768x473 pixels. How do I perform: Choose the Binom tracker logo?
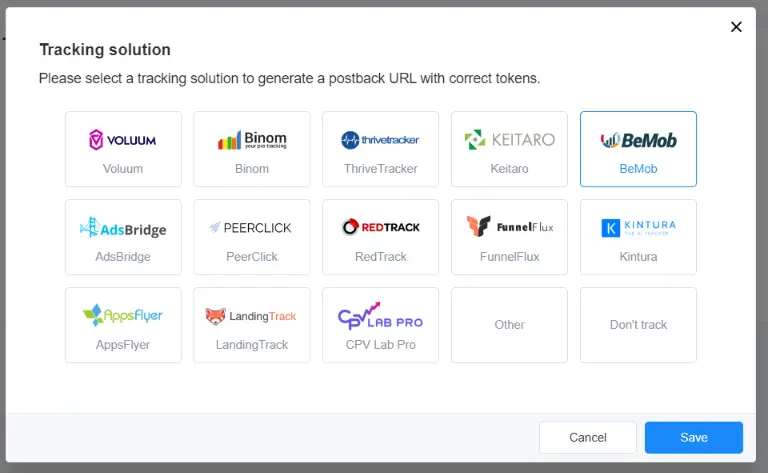252,140
